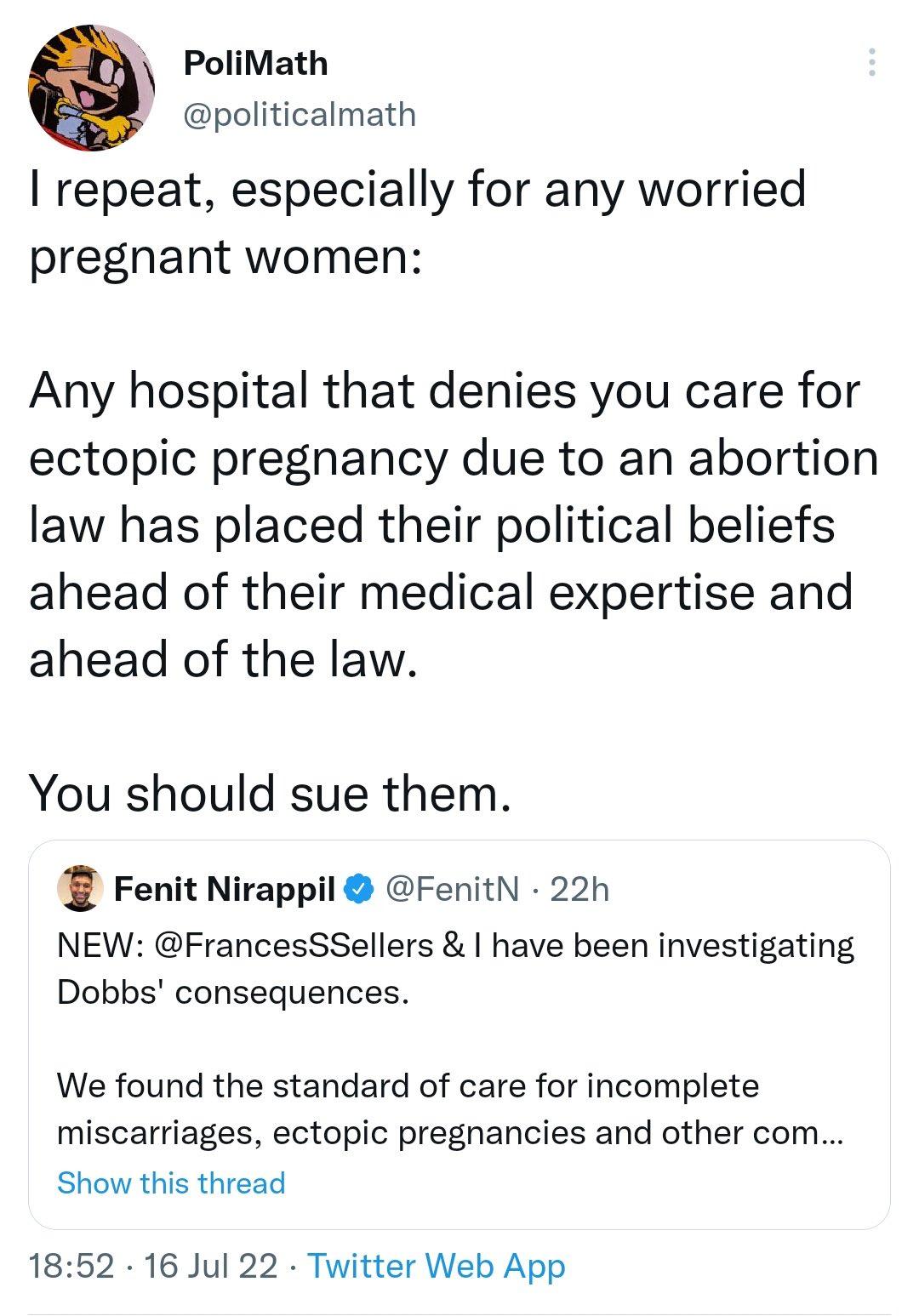Open the Show this thread link
Screen dimensions: 919x1316
[x=171, y=1182]
